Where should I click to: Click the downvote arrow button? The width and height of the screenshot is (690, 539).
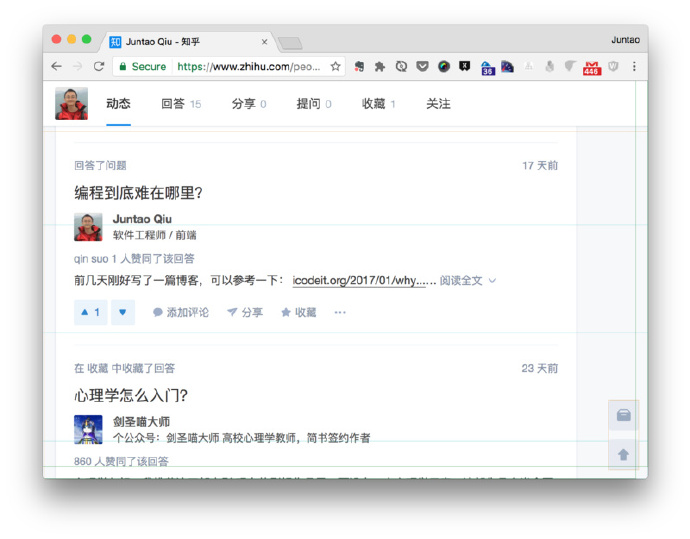pos(123,312)
